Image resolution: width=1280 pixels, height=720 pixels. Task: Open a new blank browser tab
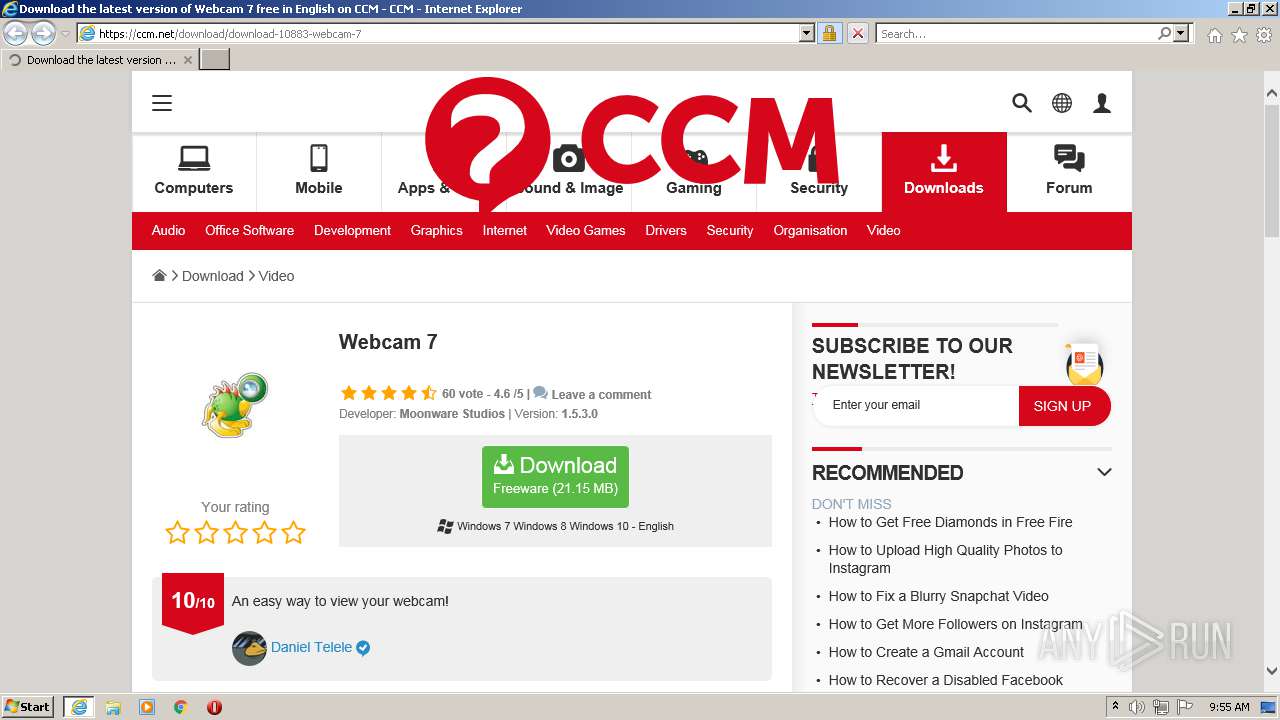click(215, 60)
